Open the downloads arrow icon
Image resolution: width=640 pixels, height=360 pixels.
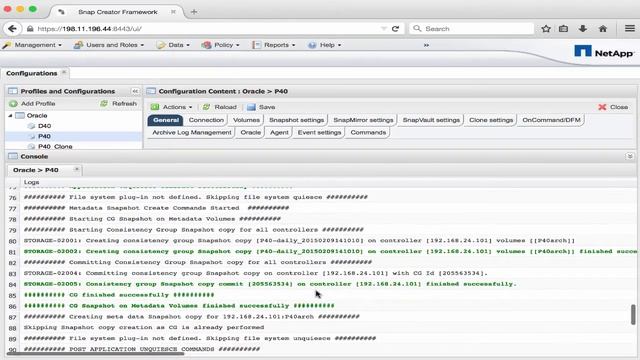coord(583,29)
